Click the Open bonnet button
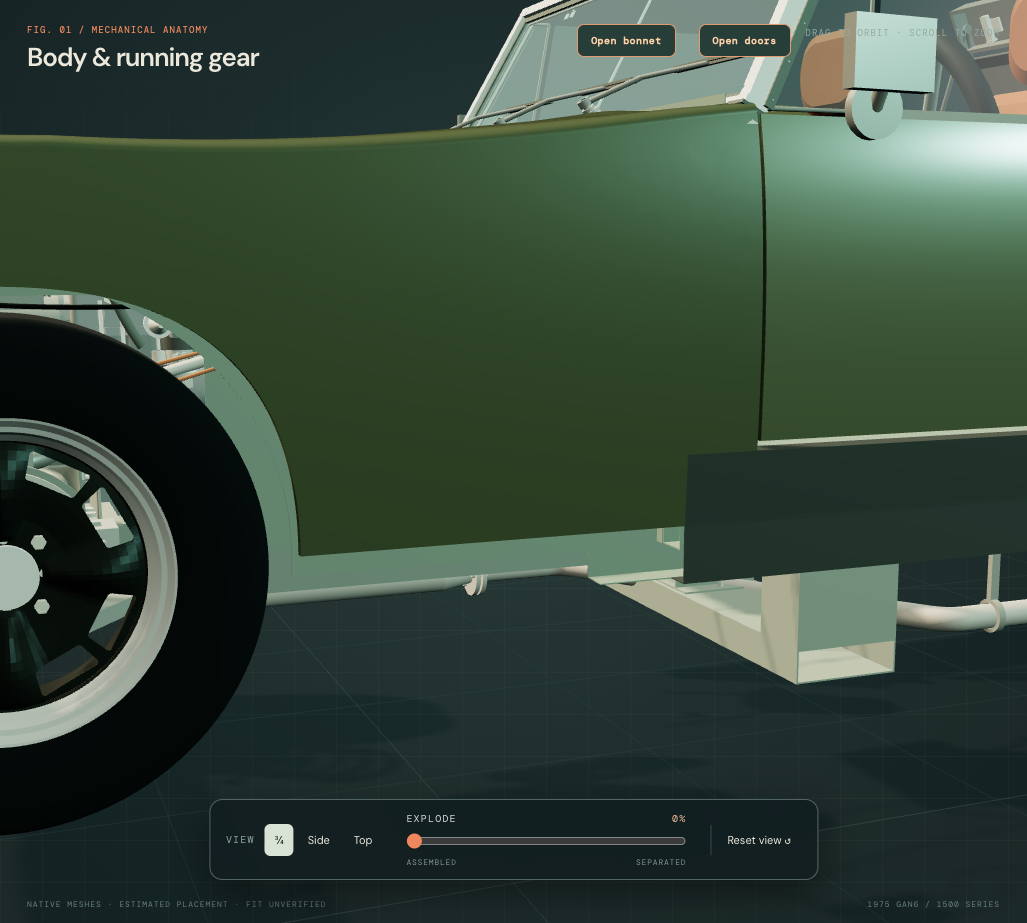This screenshot has width=1027, height=923. click(626, 41)
